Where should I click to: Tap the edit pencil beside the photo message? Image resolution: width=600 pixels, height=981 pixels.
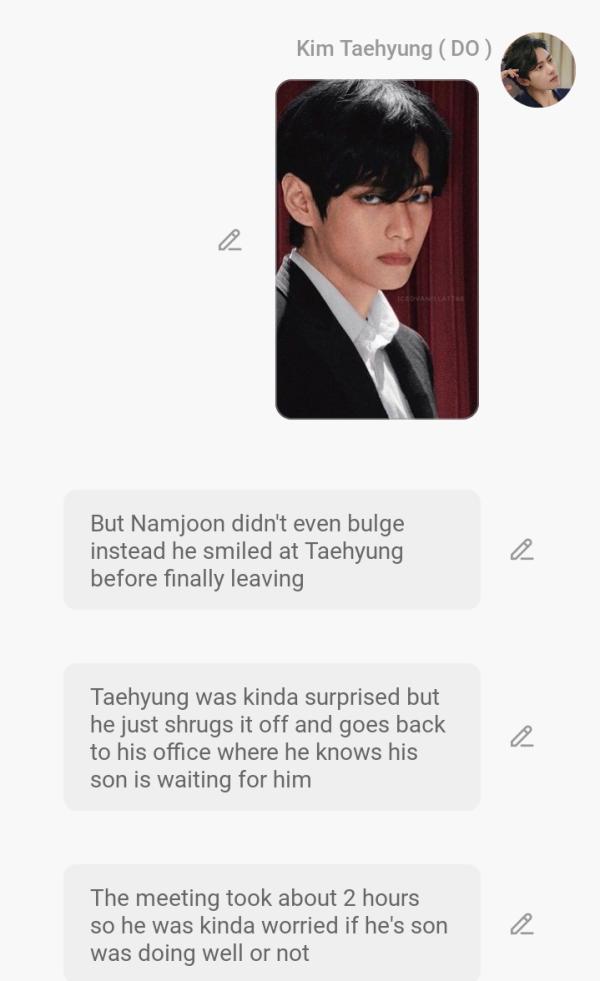[x=230, y=240]
